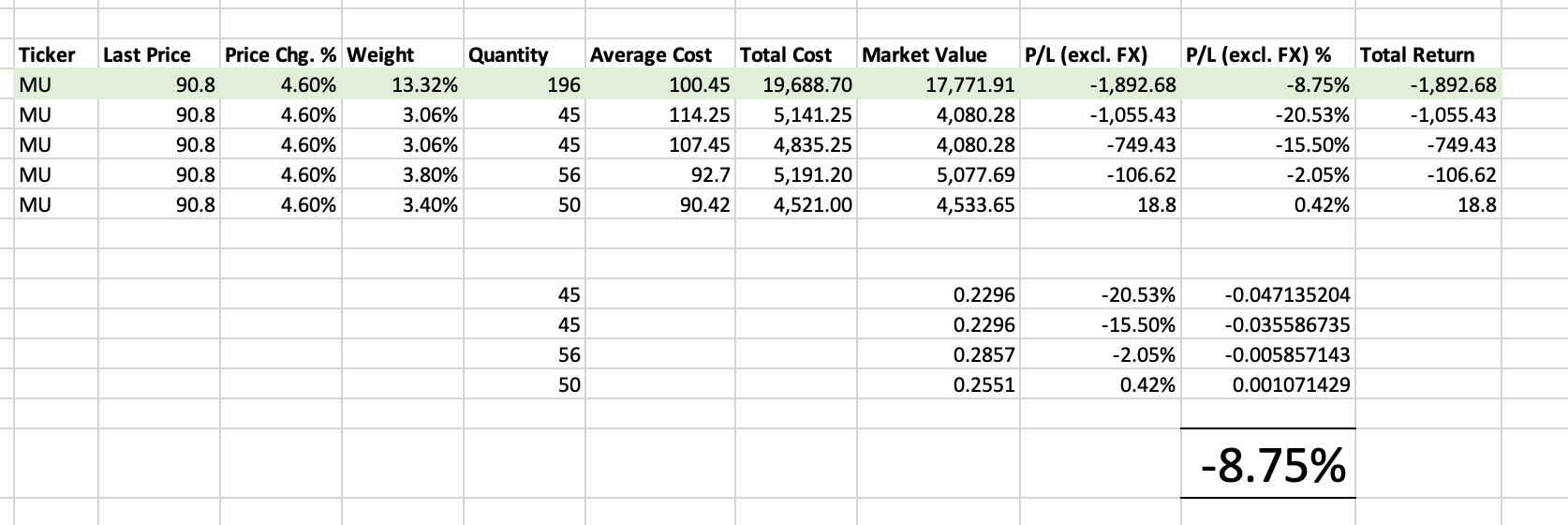Image resolution: width=1568 pixels, height=525 pixels.
Task: Click the Price Chg. % header cell
Action: coord(281,54)
